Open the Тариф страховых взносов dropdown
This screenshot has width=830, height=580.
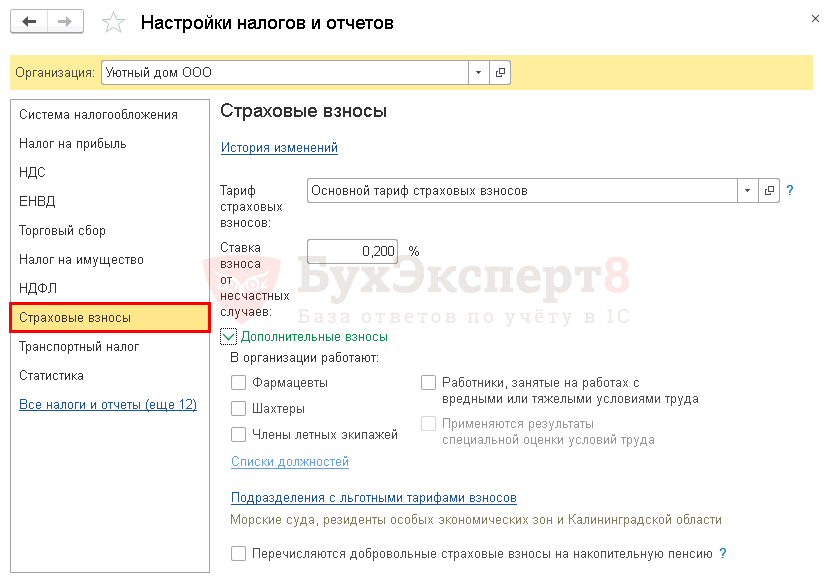[748, 190]
